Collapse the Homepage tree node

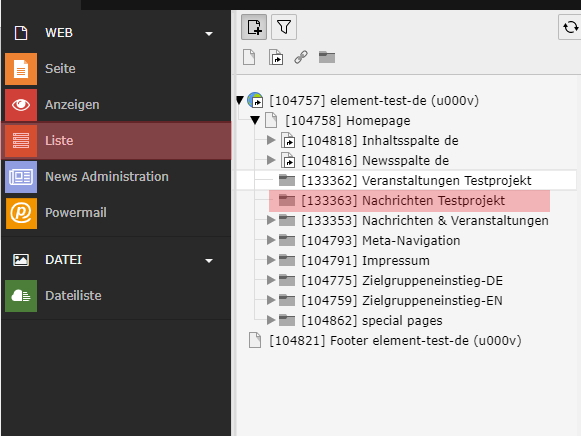pos(255,120)
